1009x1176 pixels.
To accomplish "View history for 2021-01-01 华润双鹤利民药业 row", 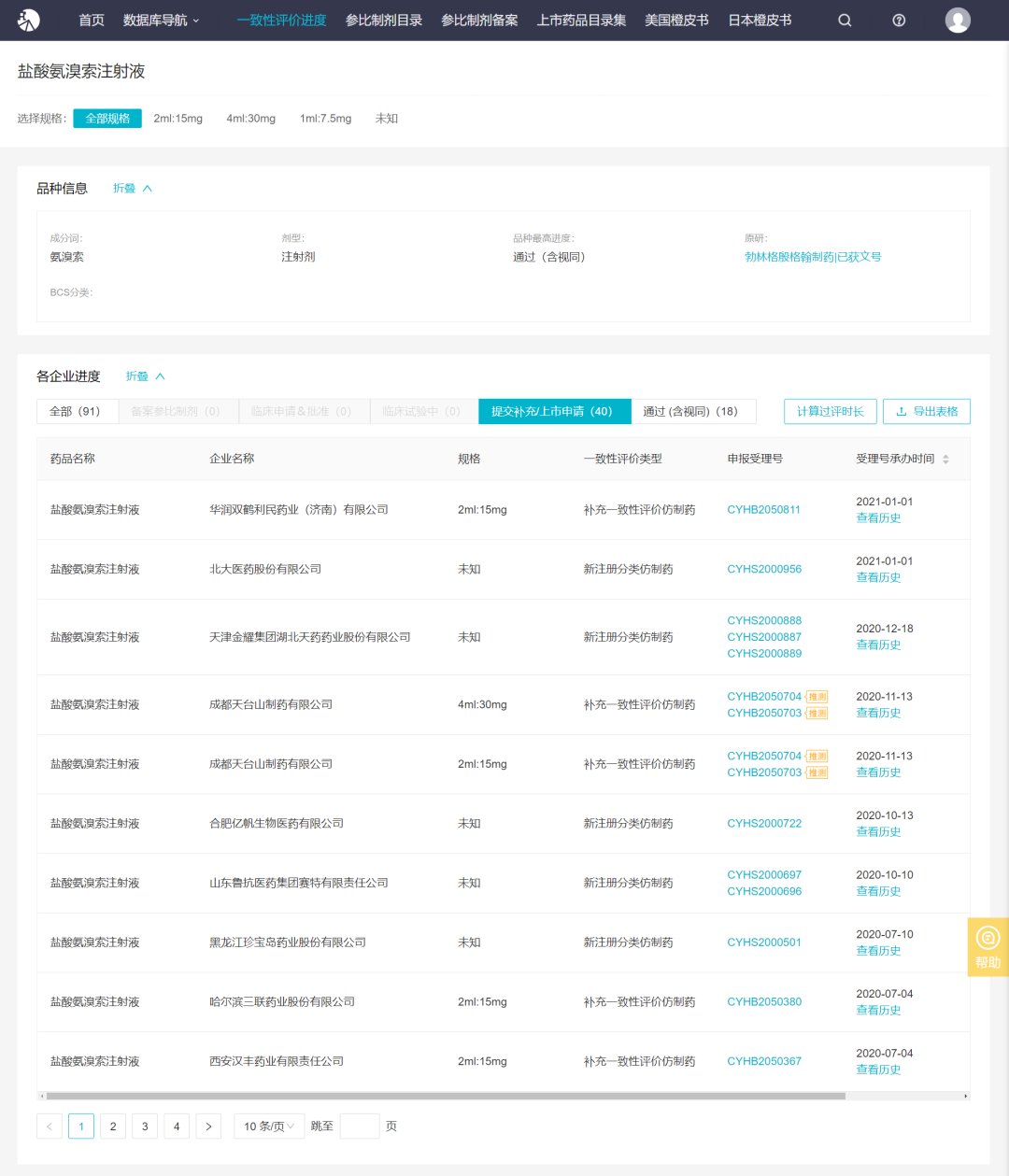I will pos(878,518).
